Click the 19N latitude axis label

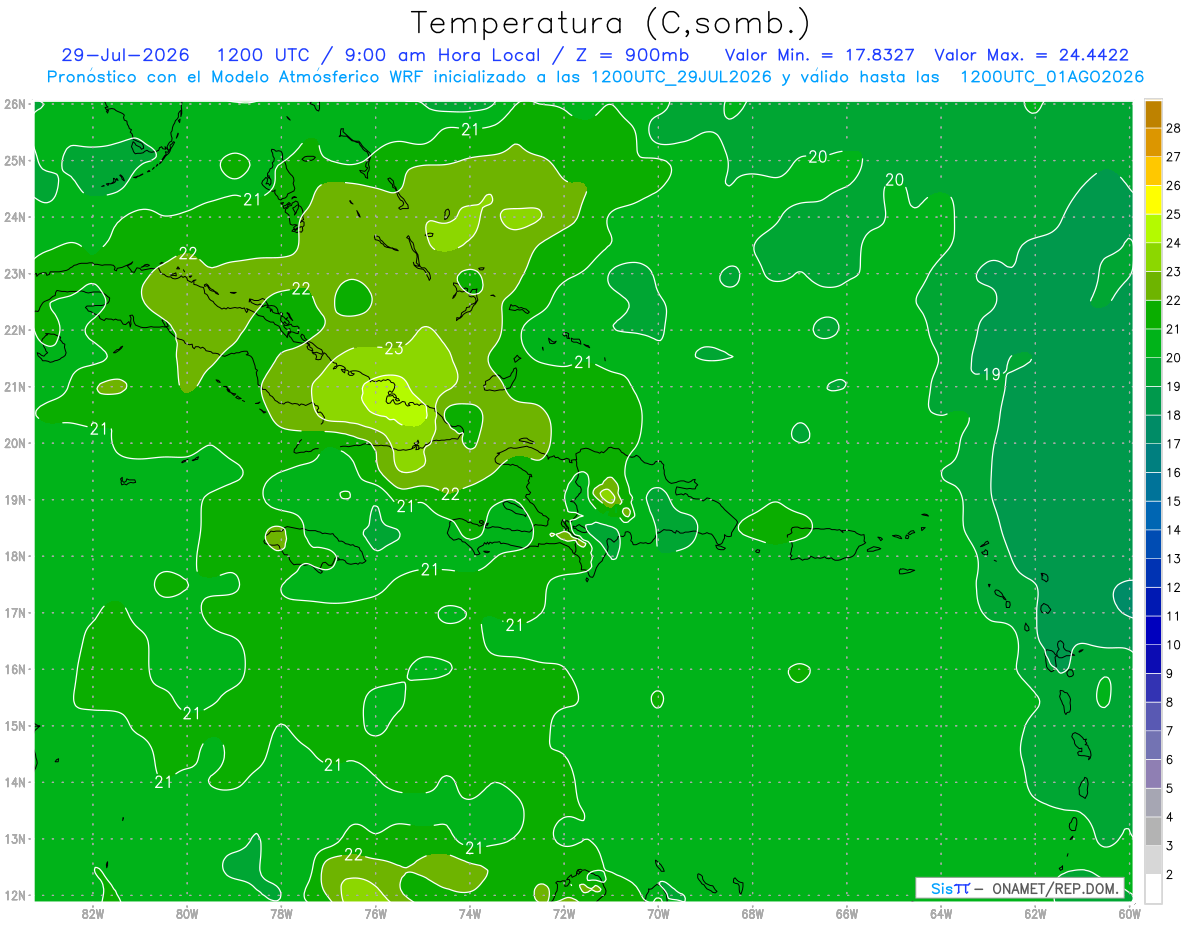(14, 499)
